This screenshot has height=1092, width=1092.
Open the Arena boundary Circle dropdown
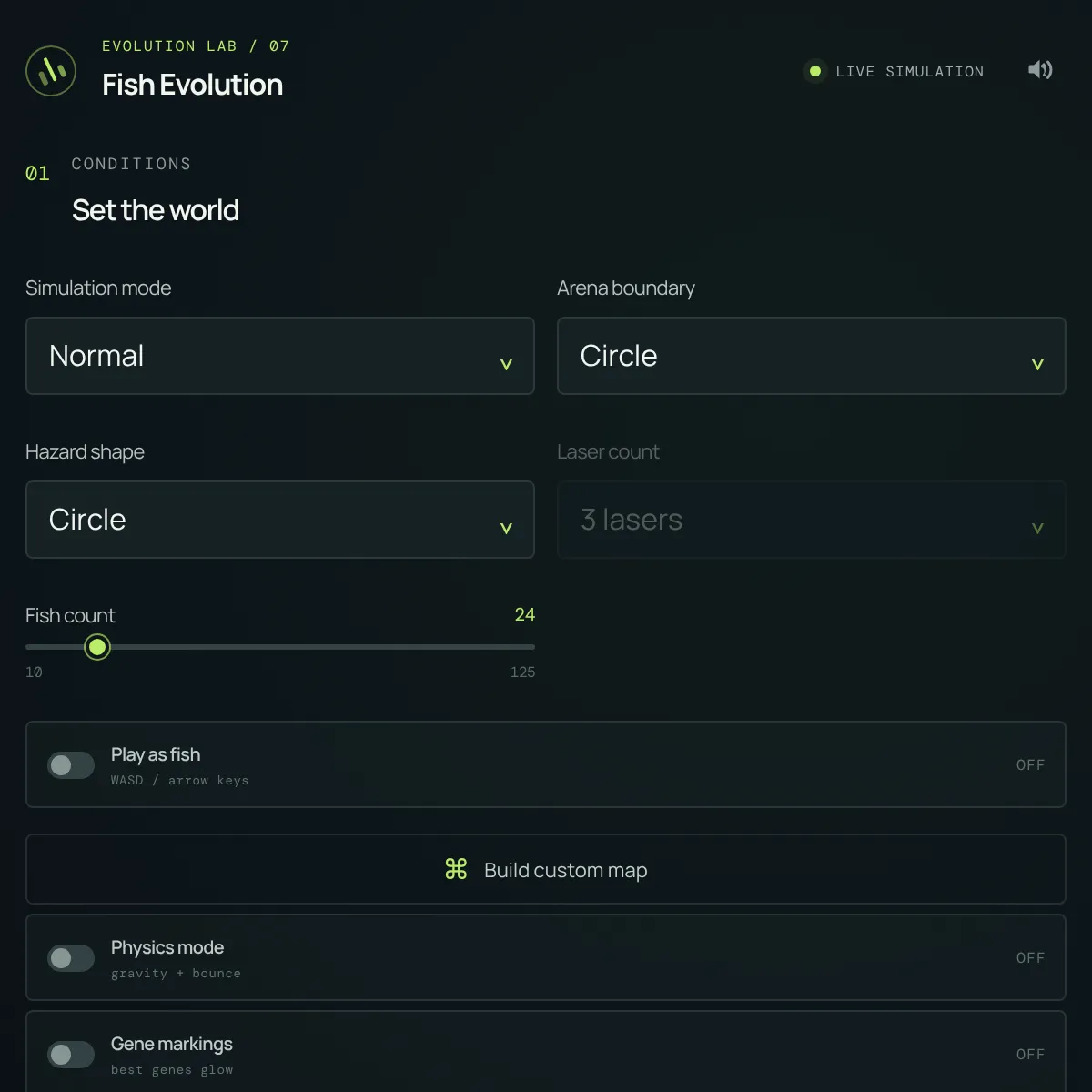pyautogui.click(x=812, y=356)
